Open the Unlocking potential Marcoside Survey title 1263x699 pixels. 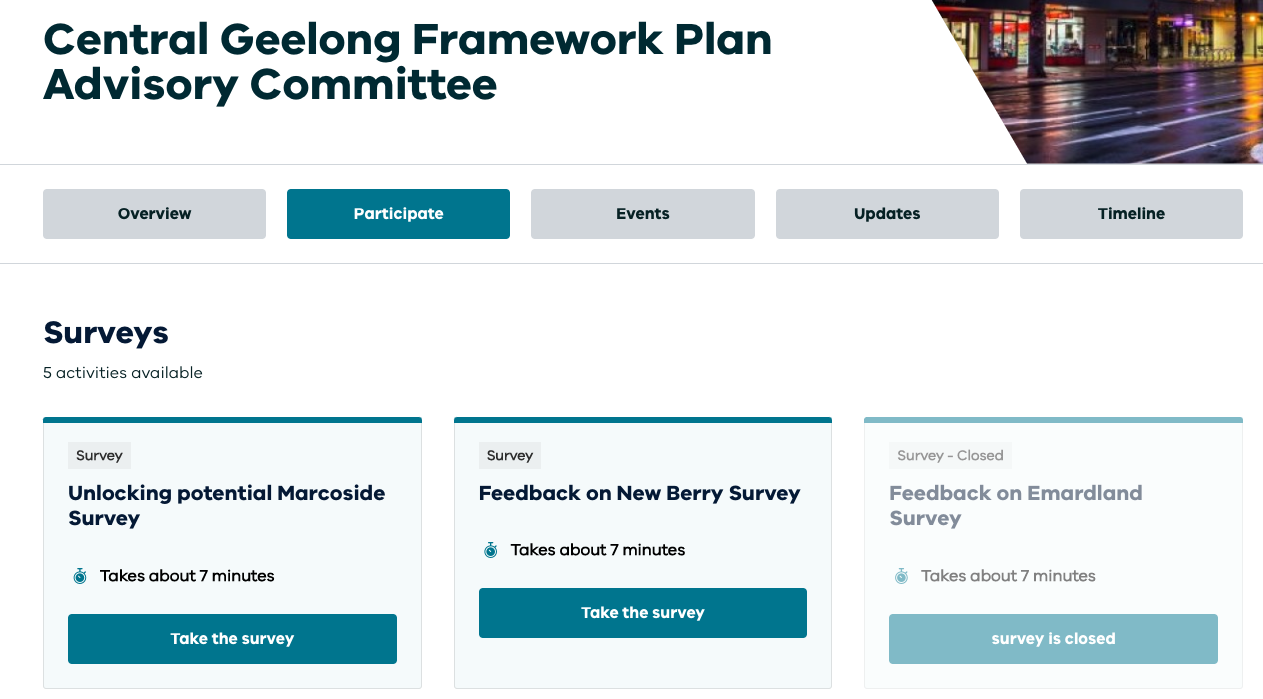[226, 506]
